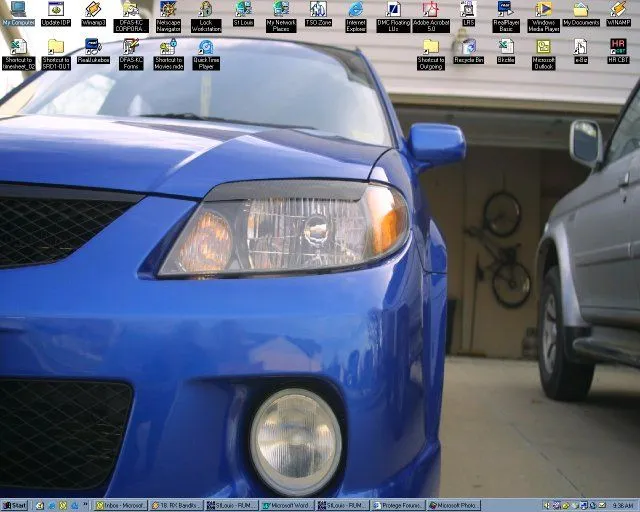
Task: Select the My Network Places icon
Action: coord(281,10)
